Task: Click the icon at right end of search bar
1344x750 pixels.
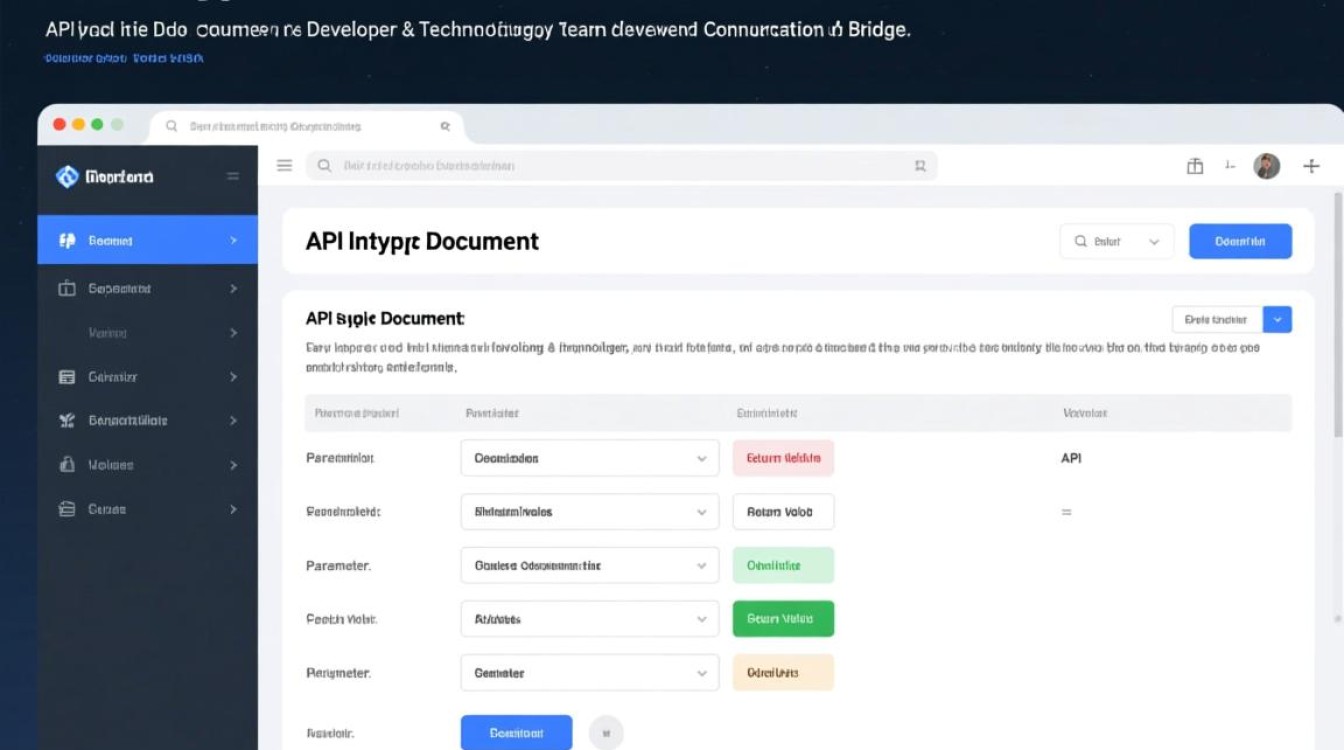Action: coord(920,167)
